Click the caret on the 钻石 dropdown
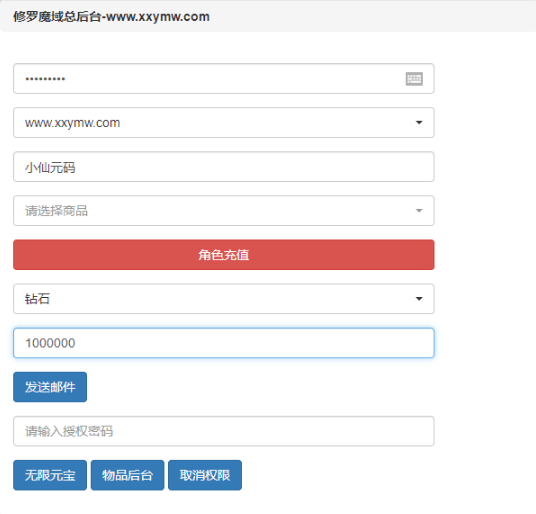Screen dimensions: 536x514 [419, 299]
